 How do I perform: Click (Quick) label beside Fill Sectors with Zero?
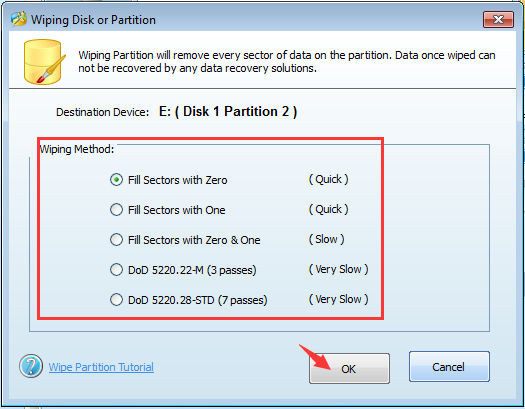(328, 179)
